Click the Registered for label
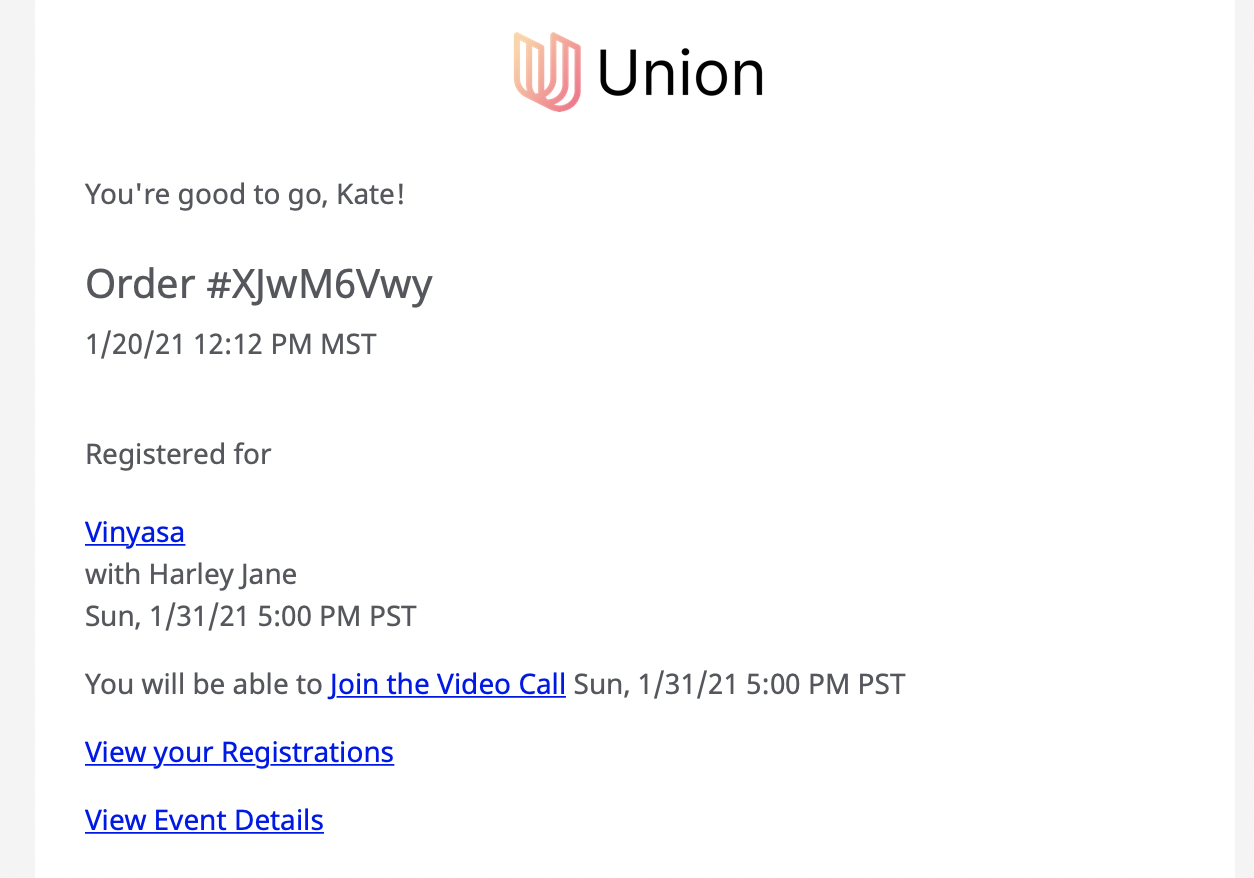1254x878 pixels. 178,455
